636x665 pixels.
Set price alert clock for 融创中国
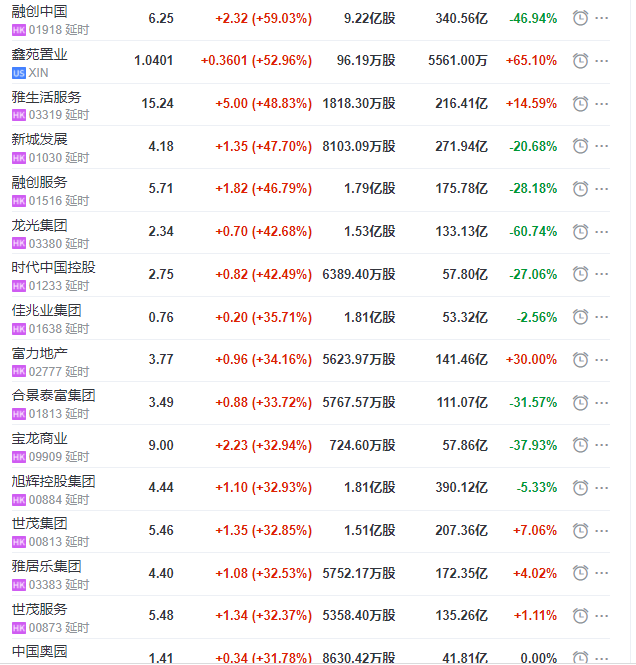[x=580, y=18]
